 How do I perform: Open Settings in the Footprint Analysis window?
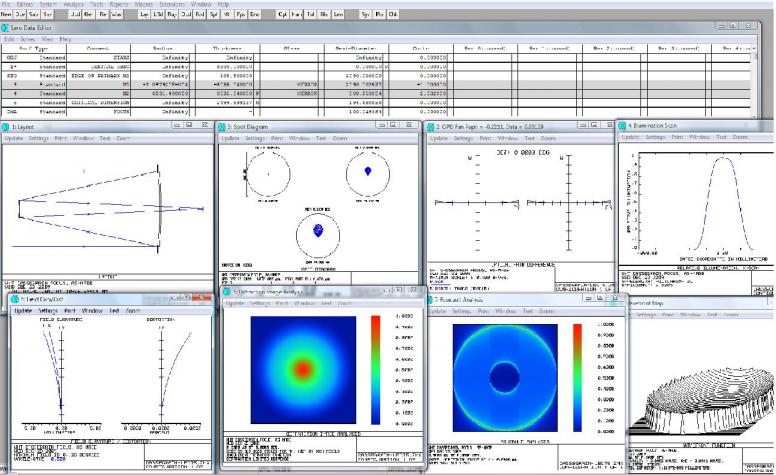click(461, 311)
